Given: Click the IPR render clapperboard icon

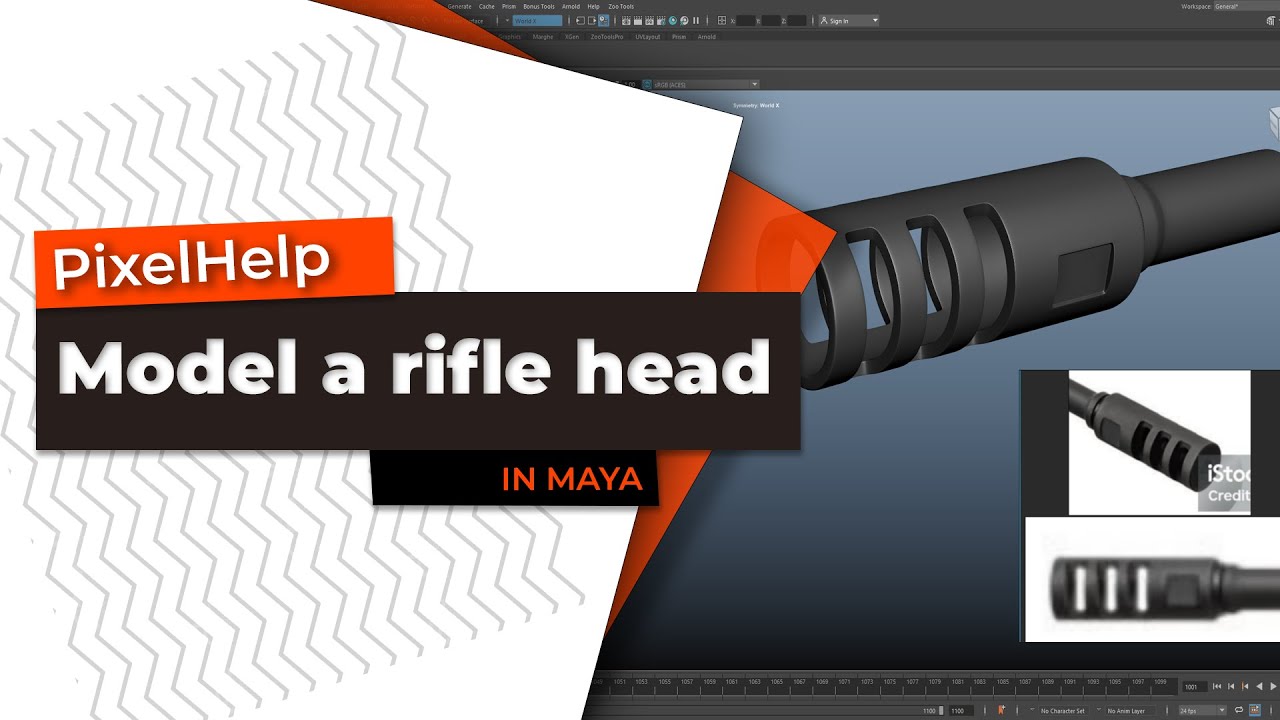Looking at the screenshot, I should click(649, 21).
